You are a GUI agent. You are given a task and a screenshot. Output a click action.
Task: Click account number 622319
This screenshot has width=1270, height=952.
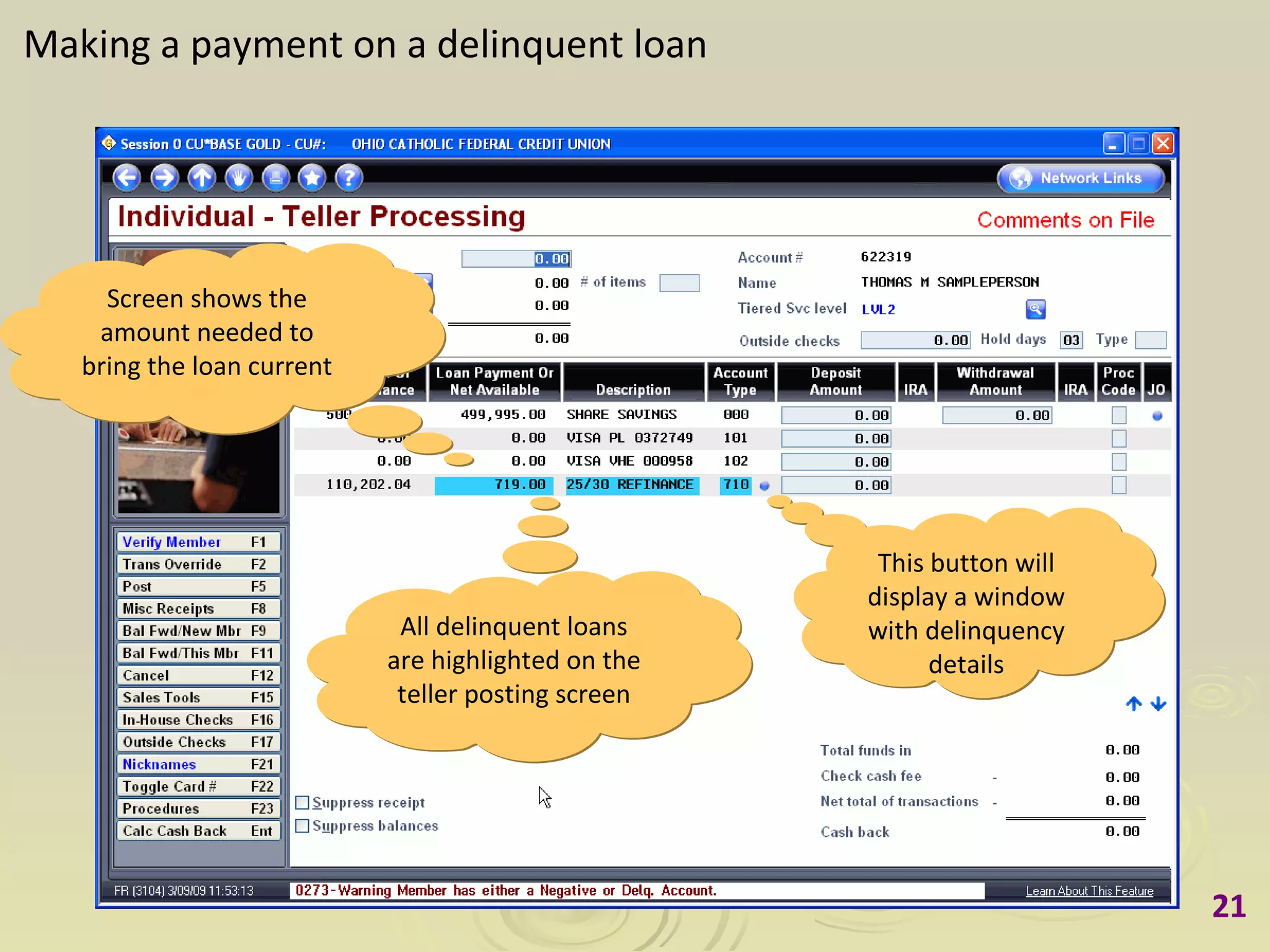tap(886, 257)
